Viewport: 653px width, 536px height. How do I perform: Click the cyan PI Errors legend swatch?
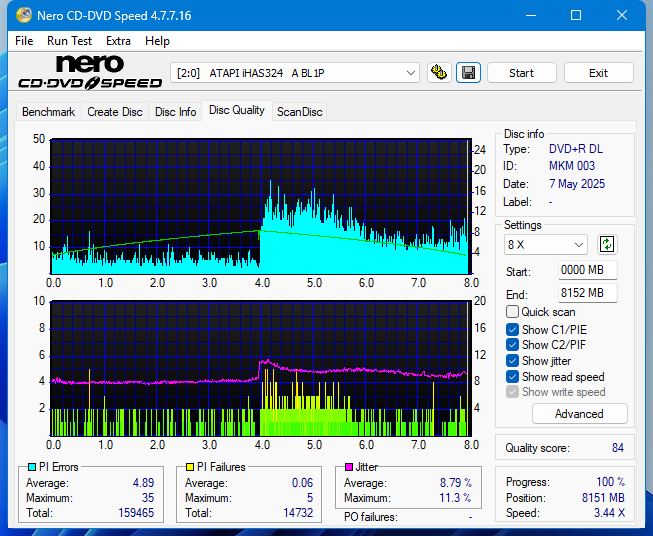coord(31,467)
